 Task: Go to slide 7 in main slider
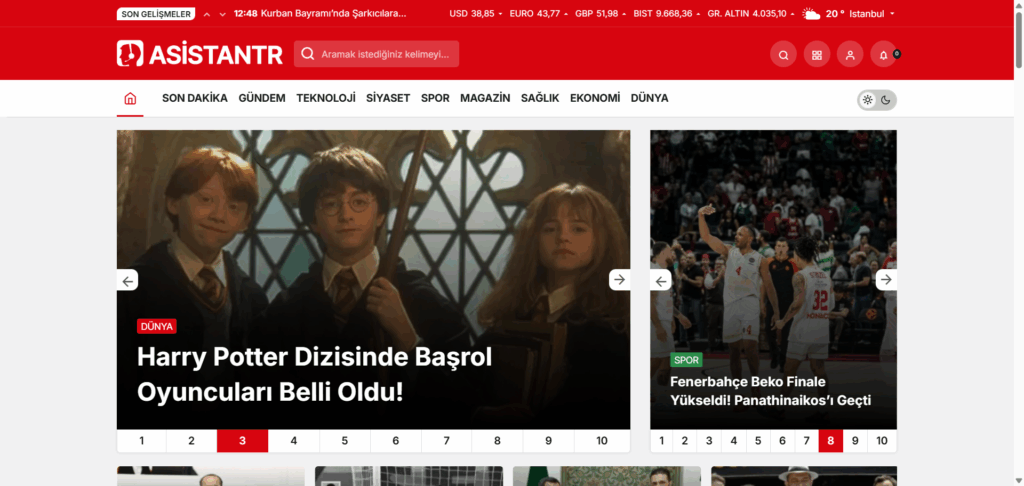(447, 441)
